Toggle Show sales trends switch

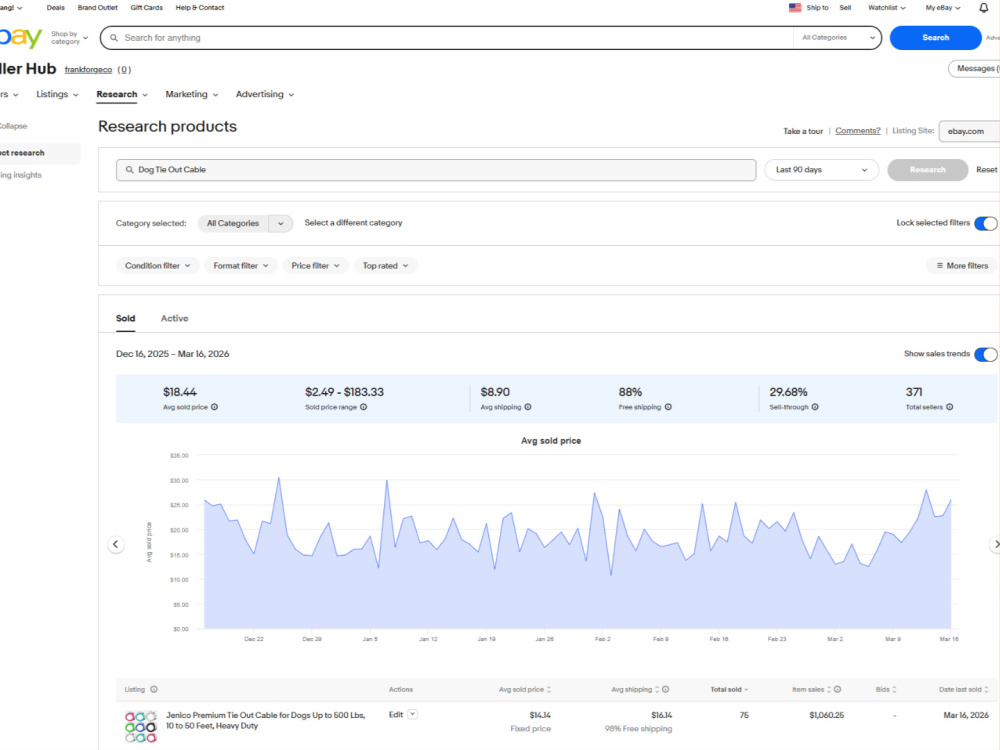(x=985, y=355)
